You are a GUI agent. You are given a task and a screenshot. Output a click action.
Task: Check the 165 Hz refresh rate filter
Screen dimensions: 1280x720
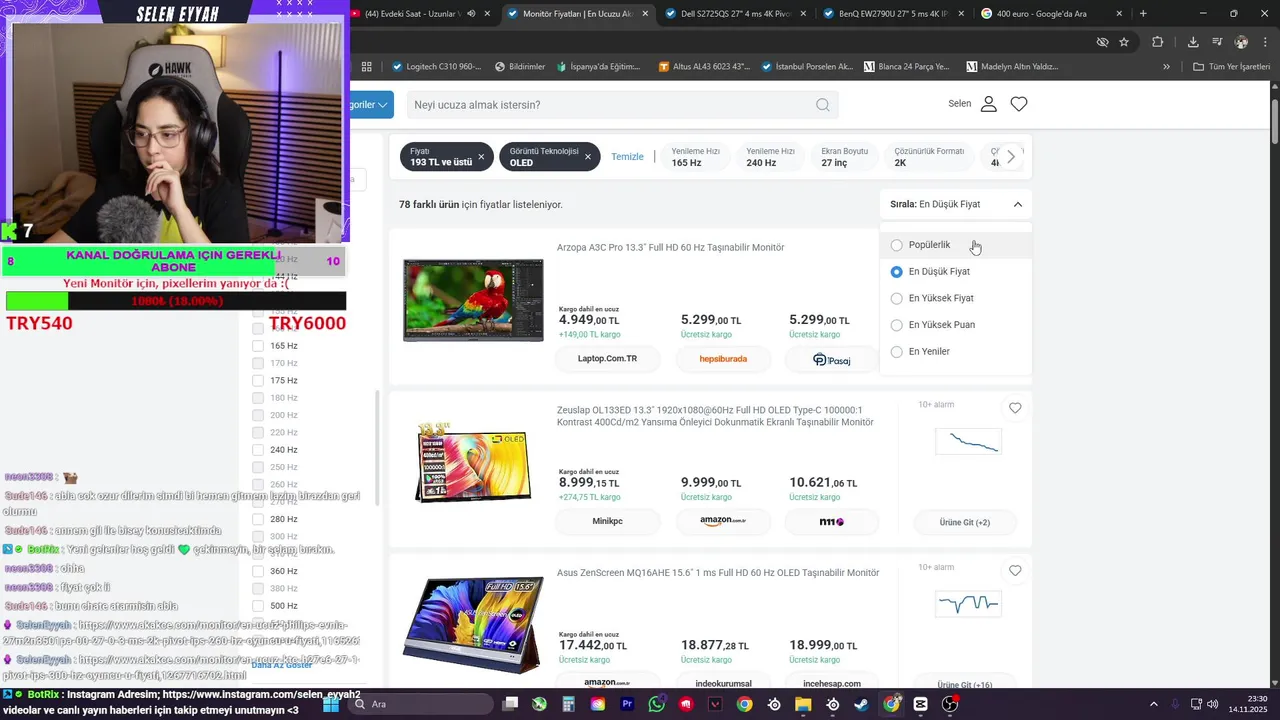pyautogui.click(x=258, y=346)
